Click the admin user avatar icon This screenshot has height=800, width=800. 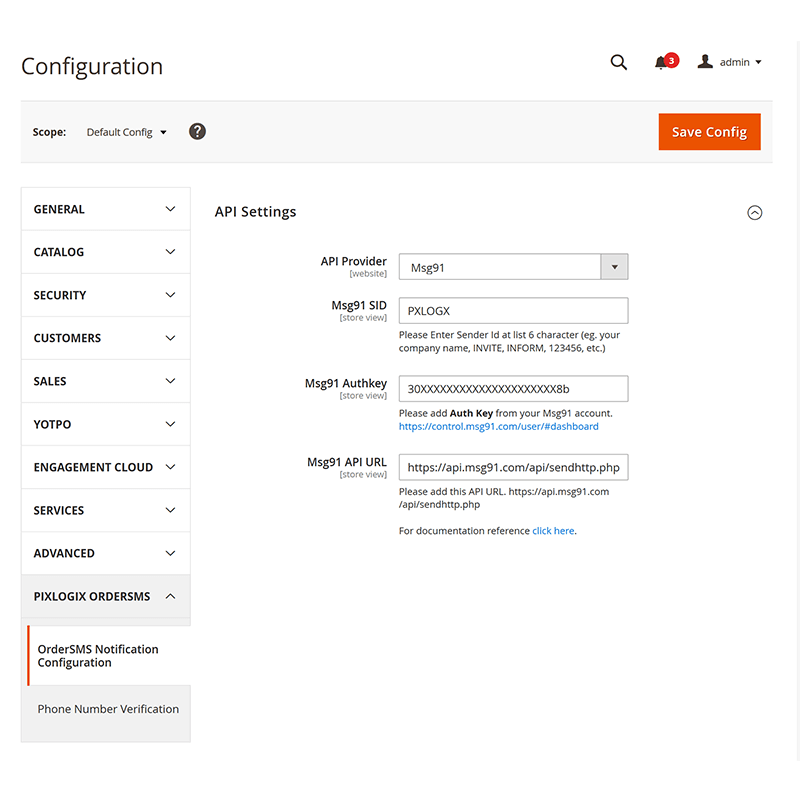click(705, 62)
